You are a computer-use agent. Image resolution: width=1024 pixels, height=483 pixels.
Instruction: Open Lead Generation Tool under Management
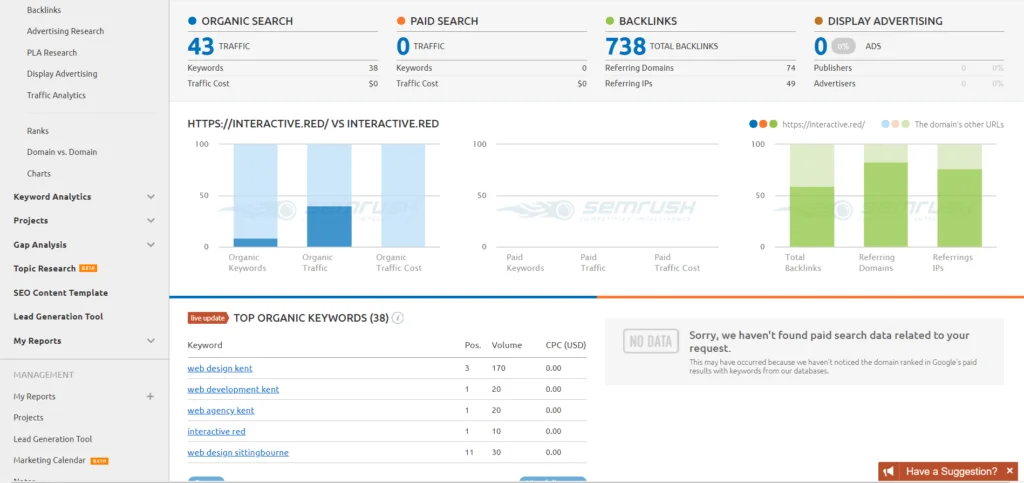click(x=53, y=439)
